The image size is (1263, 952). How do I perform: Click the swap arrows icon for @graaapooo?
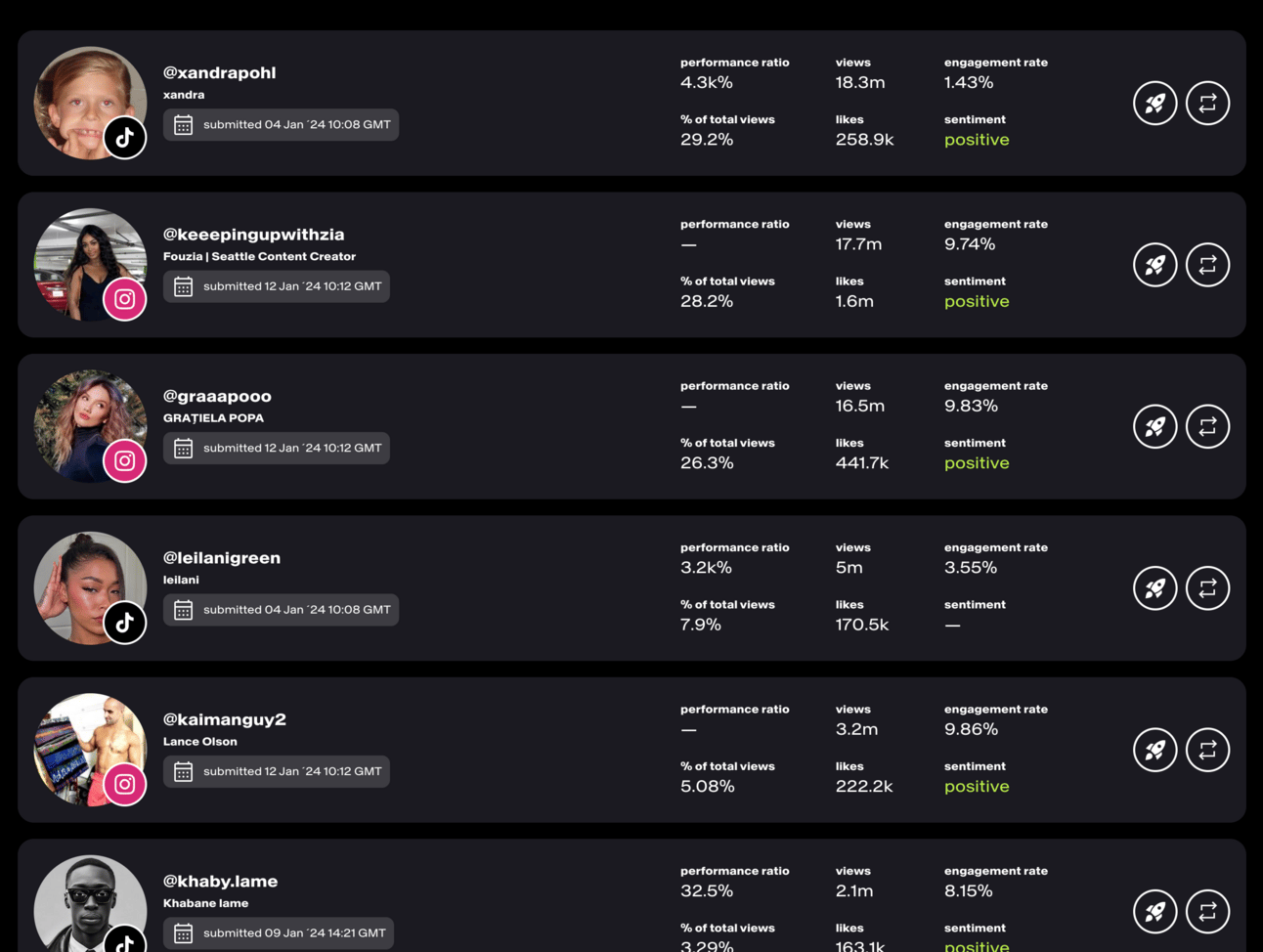[1207, 427]
